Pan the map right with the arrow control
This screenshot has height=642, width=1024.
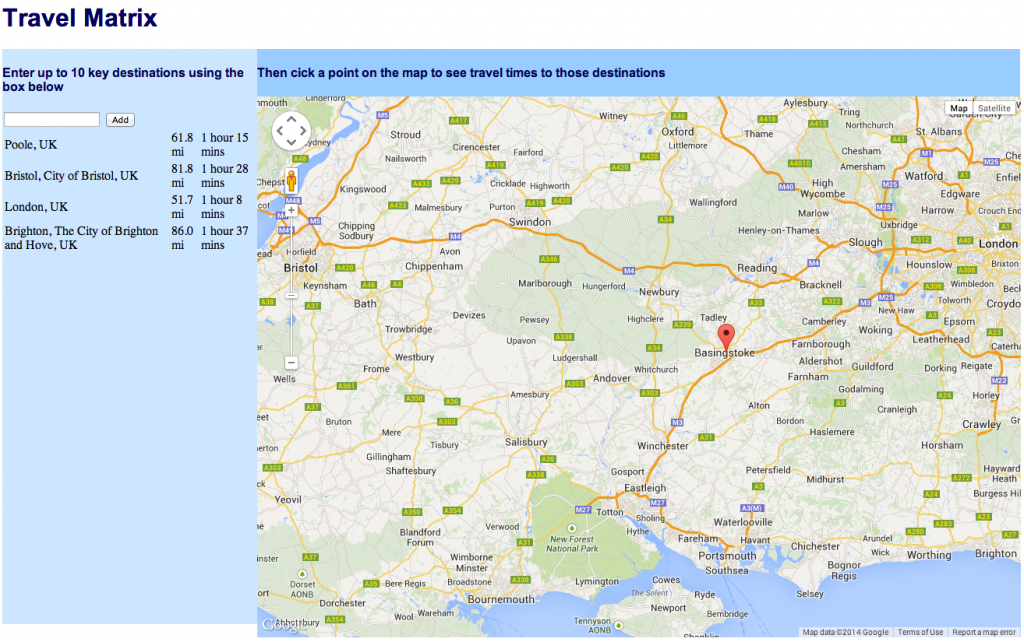[x=303, y=131]
